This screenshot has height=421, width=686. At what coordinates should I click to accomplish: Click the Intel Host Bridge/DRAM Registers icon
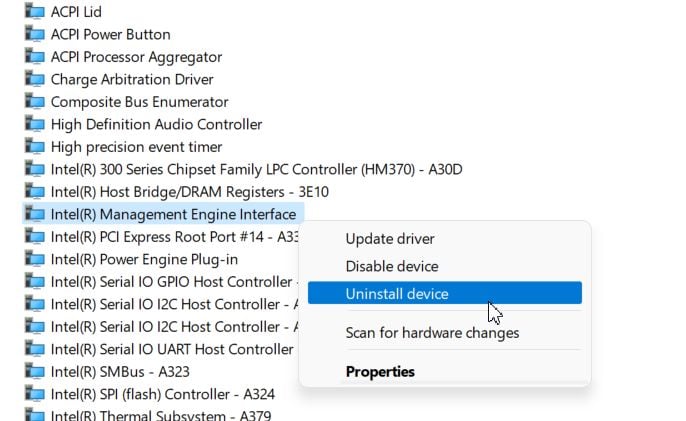click(35, 191)
